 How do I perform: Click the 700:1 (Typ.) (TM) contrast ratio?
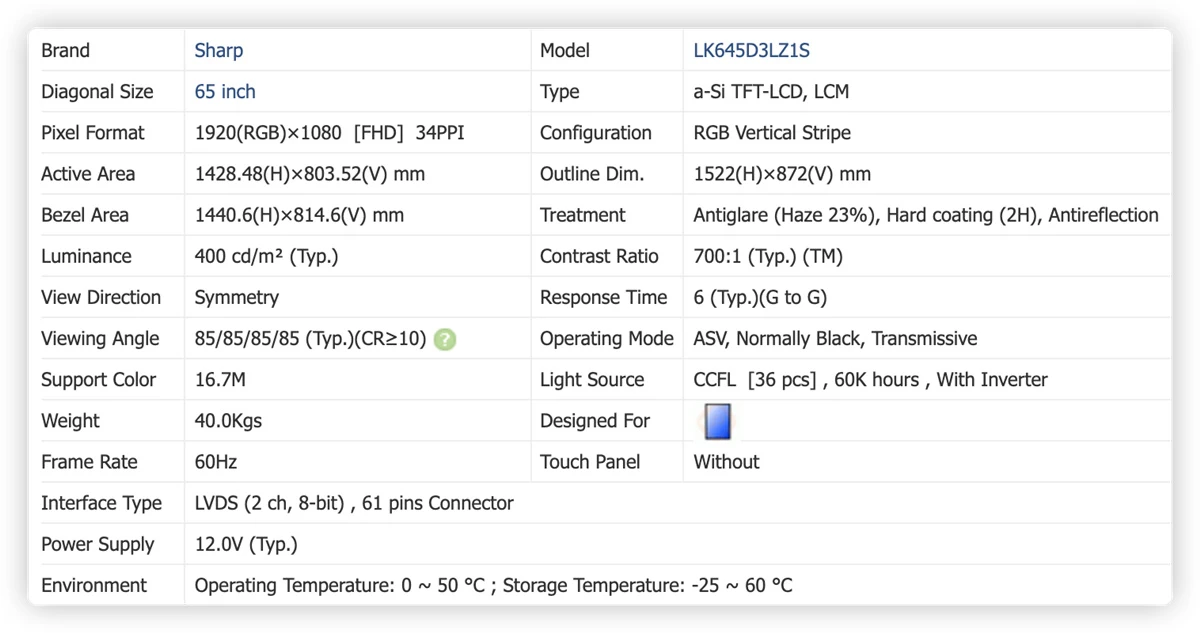tap(768, 256)
